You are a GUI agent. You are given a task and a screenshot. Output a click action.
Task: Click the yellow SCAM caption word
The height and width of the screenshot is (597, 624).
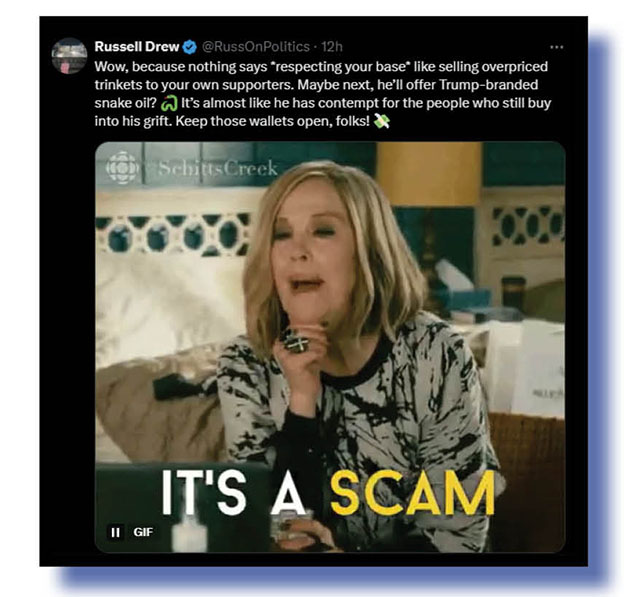[x=413, y=493]
